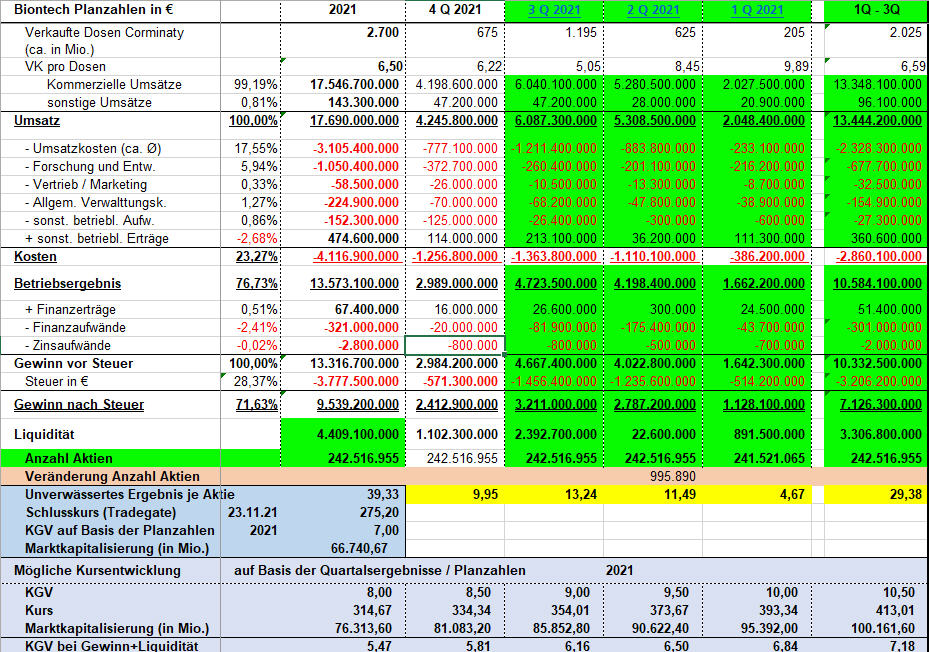The width and height of the screenshot is (929, 652).
Task: Select the '2021' column header cell
Action: pyautogui.click(x=342, y=11)
